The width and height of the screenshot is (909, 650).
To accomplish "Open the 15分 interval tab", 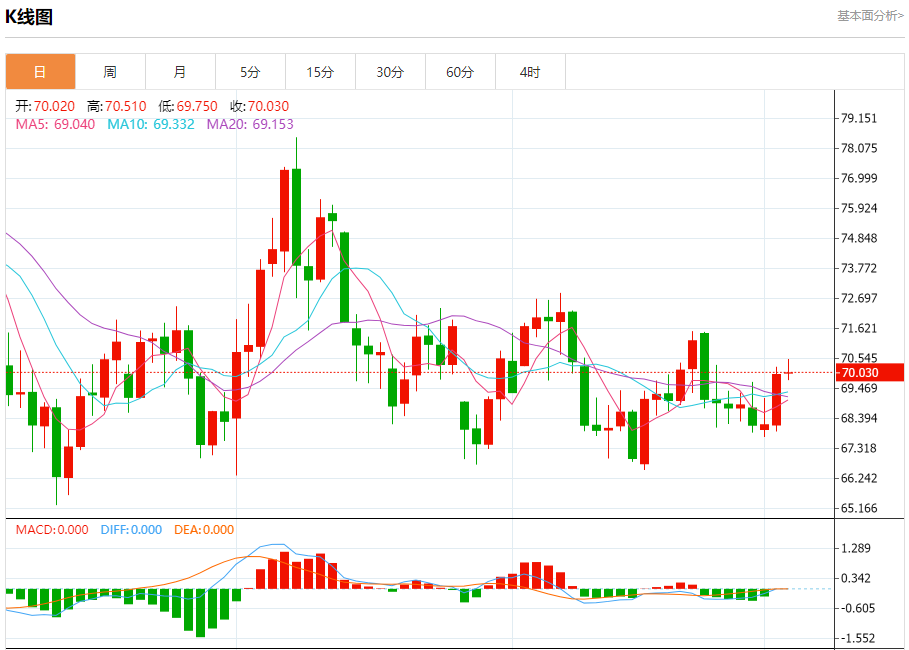I will [321, 72].
